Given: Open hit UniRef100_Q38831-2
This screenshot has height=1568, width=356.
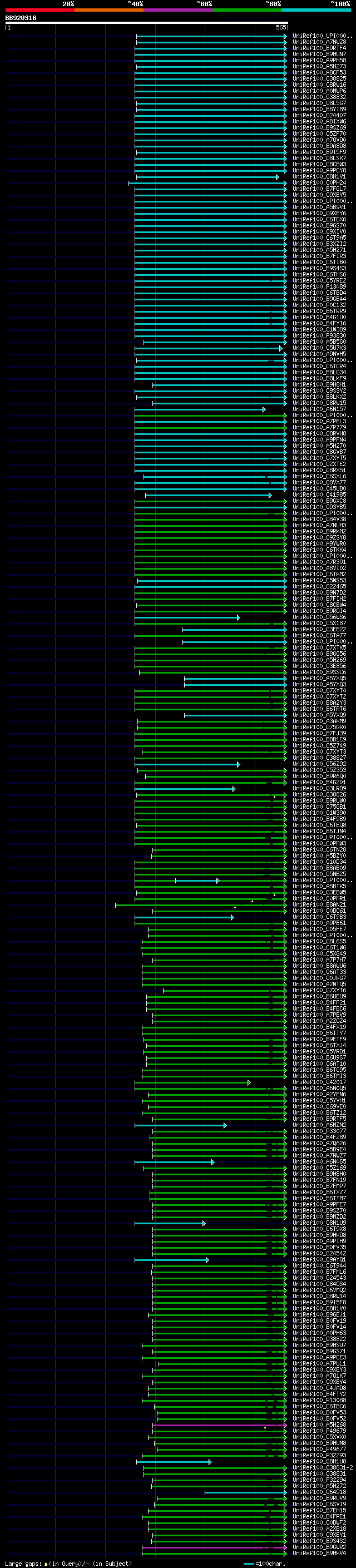Looking at the screenshot, I should (323, 1467).
